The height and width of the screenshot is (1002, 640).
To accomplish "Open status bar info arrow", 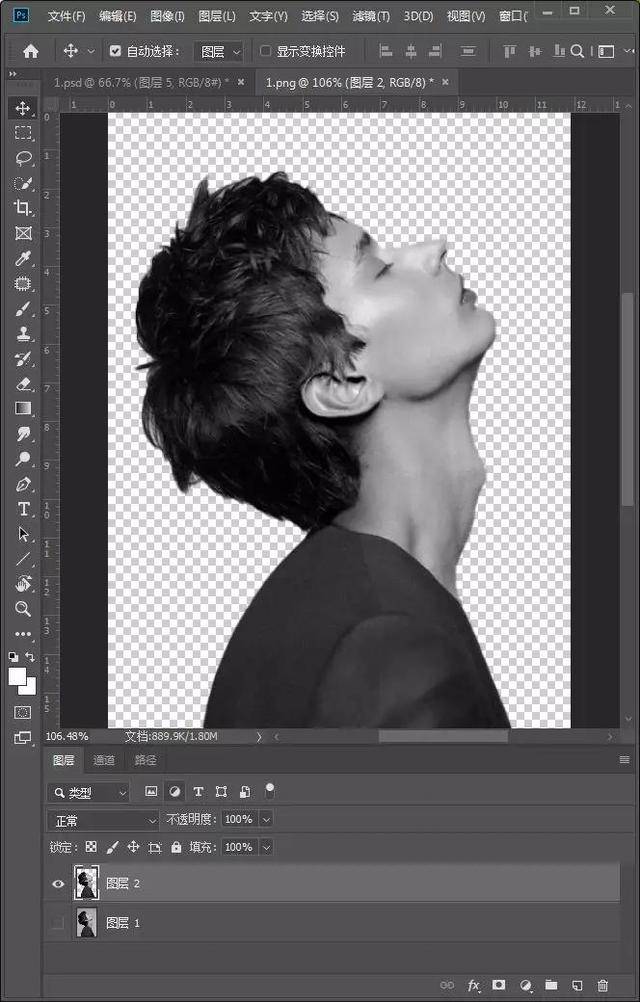I will 259,737.
